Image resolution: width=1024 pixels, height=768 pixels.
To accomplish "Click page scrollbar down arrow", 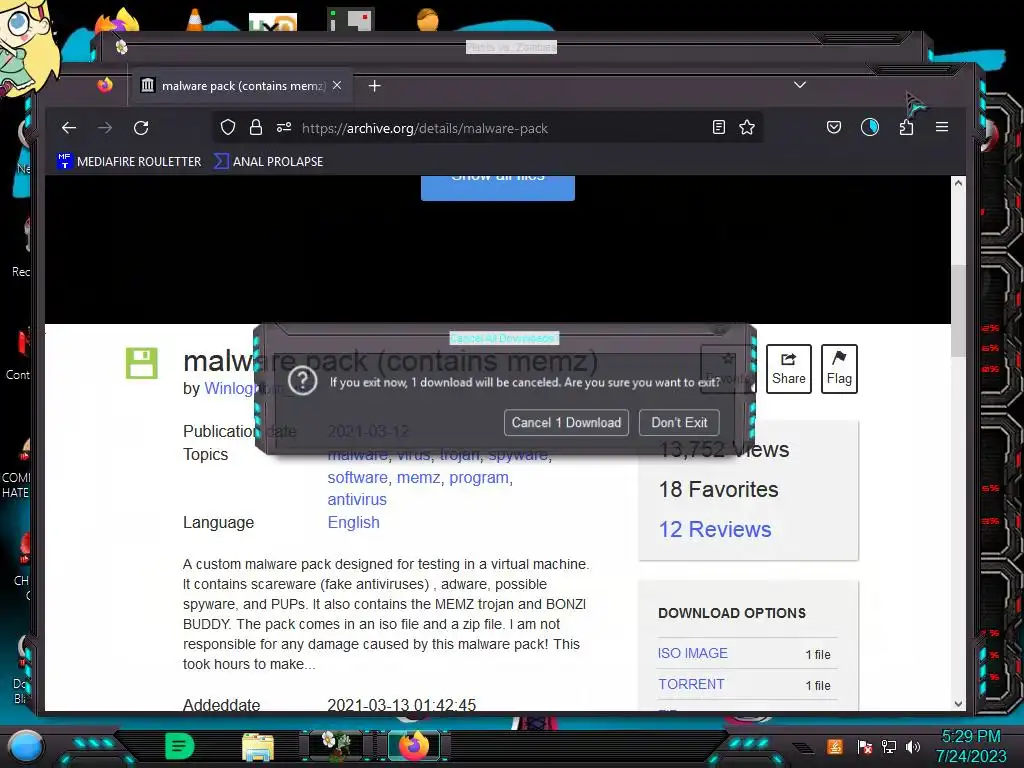I will [x=958, y=703].
